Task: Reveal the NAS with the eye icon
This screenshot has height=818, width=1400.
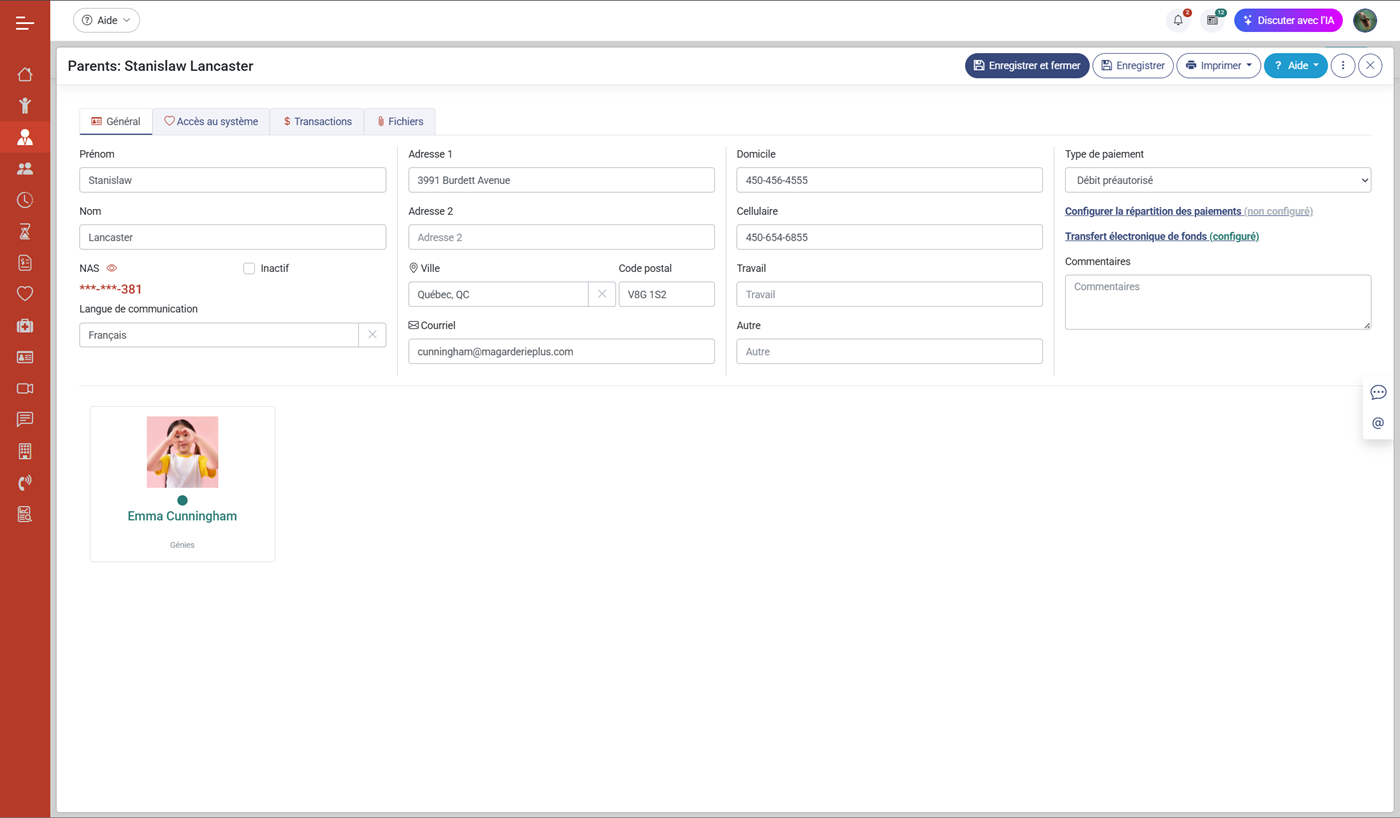Action: coord(112,268)
